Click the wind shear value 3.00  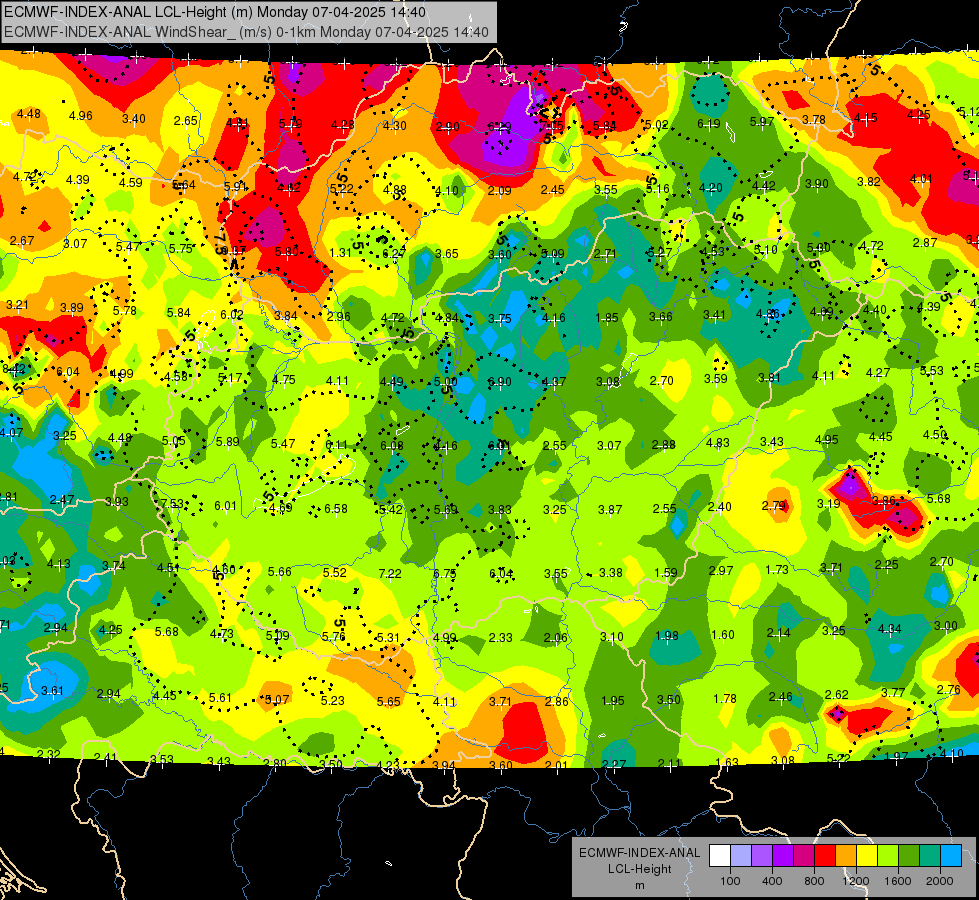click(946, 626)
